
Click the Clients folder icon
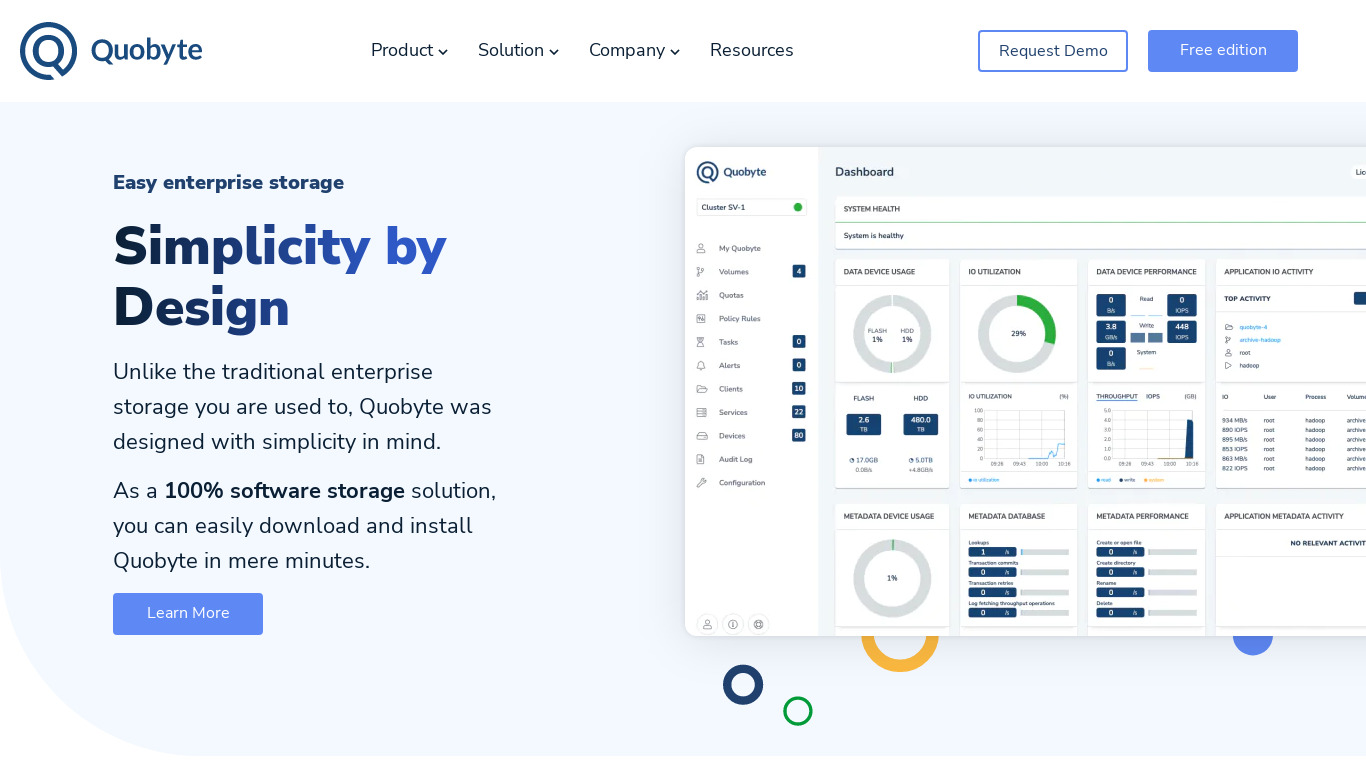coord(701,389)
